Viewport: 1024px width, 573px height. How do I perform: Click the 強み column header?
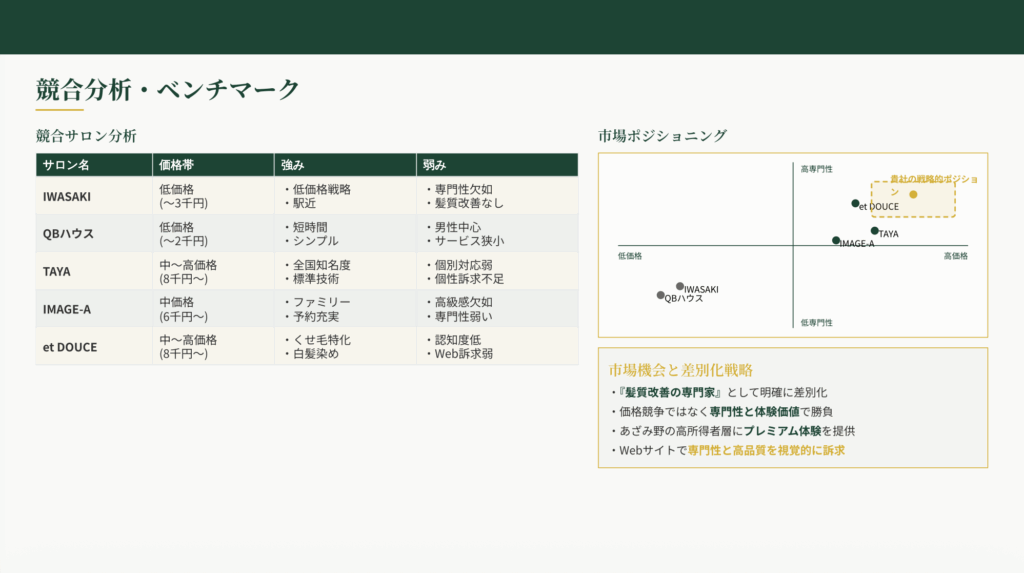(293, 165)
